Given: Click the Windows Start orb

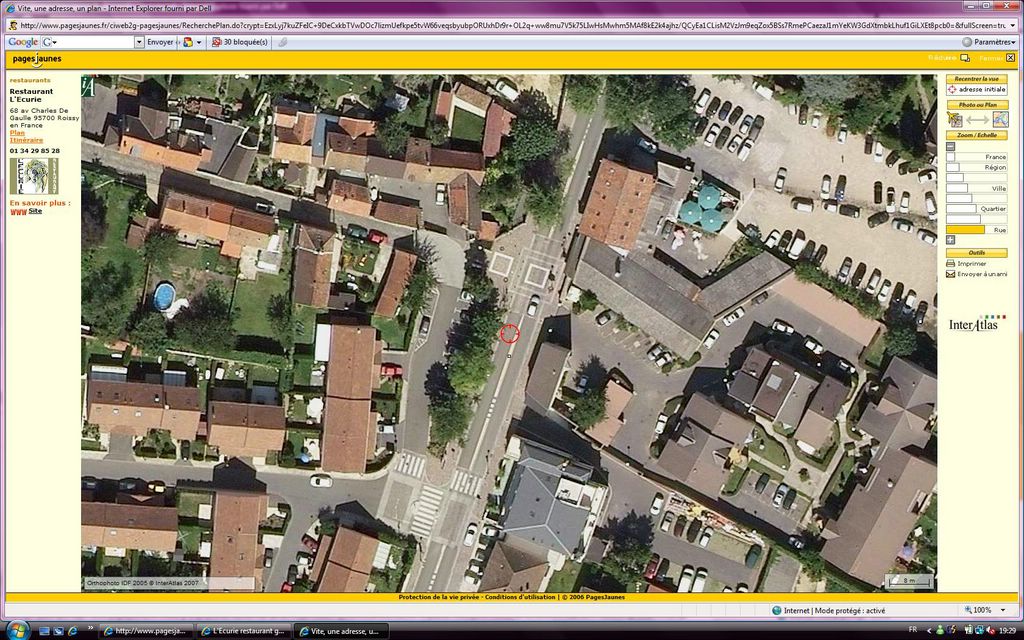Looking at the screenshot, I should click(x=18, y=630).
